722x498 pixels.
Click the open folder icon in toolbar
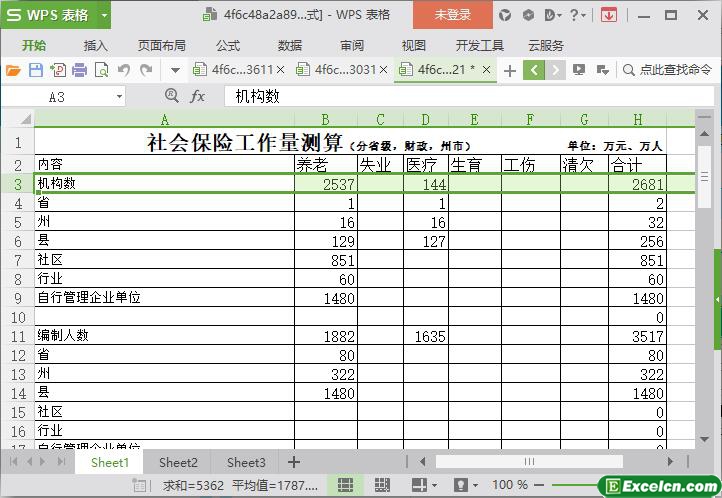click(13, 70)
